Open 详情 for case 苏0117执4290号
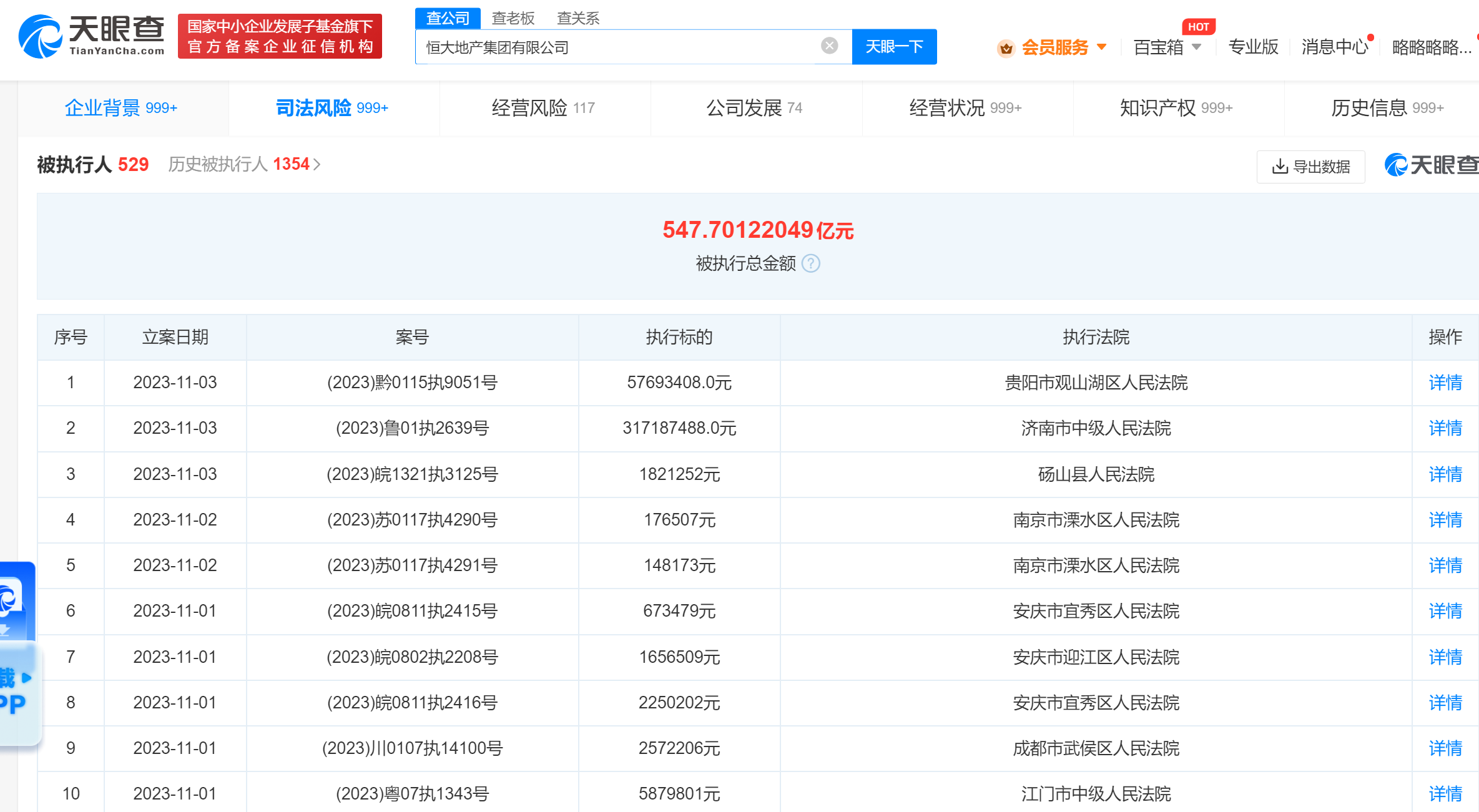 click(1445, 520)
